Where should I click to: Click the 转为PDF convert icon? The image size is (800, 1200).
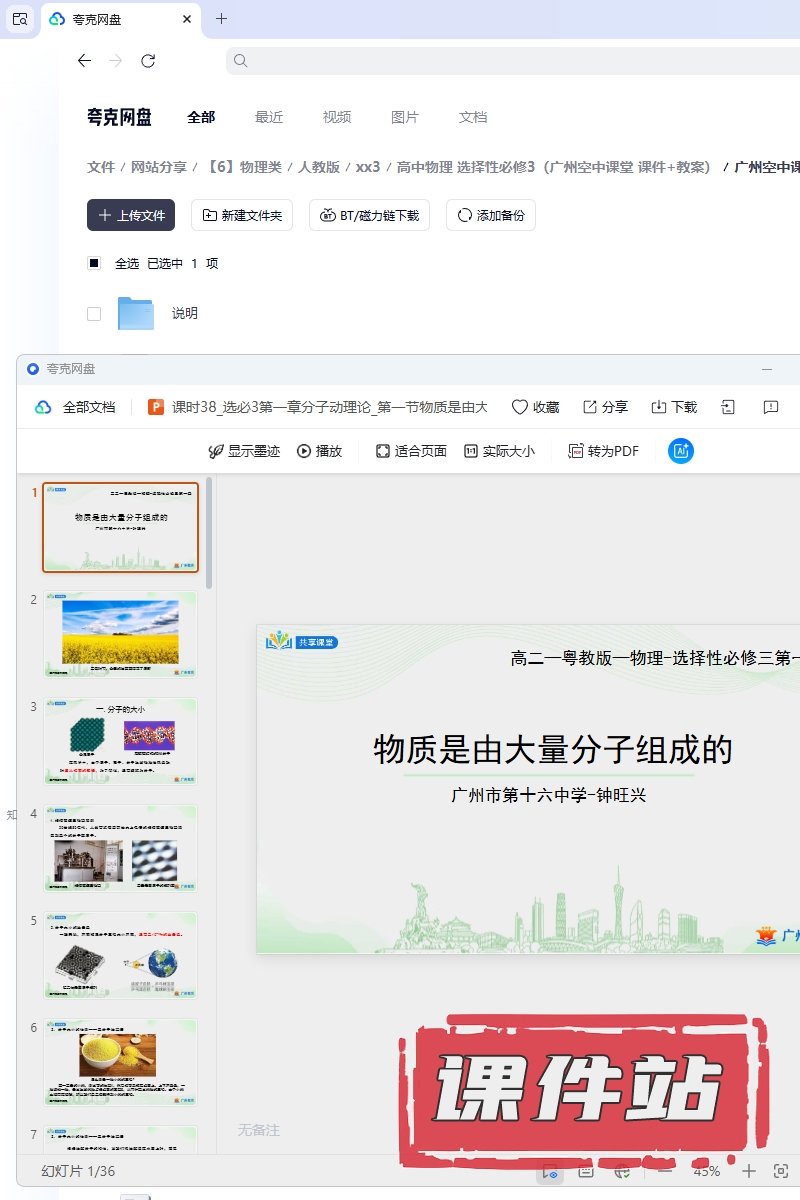coord(576,451)
